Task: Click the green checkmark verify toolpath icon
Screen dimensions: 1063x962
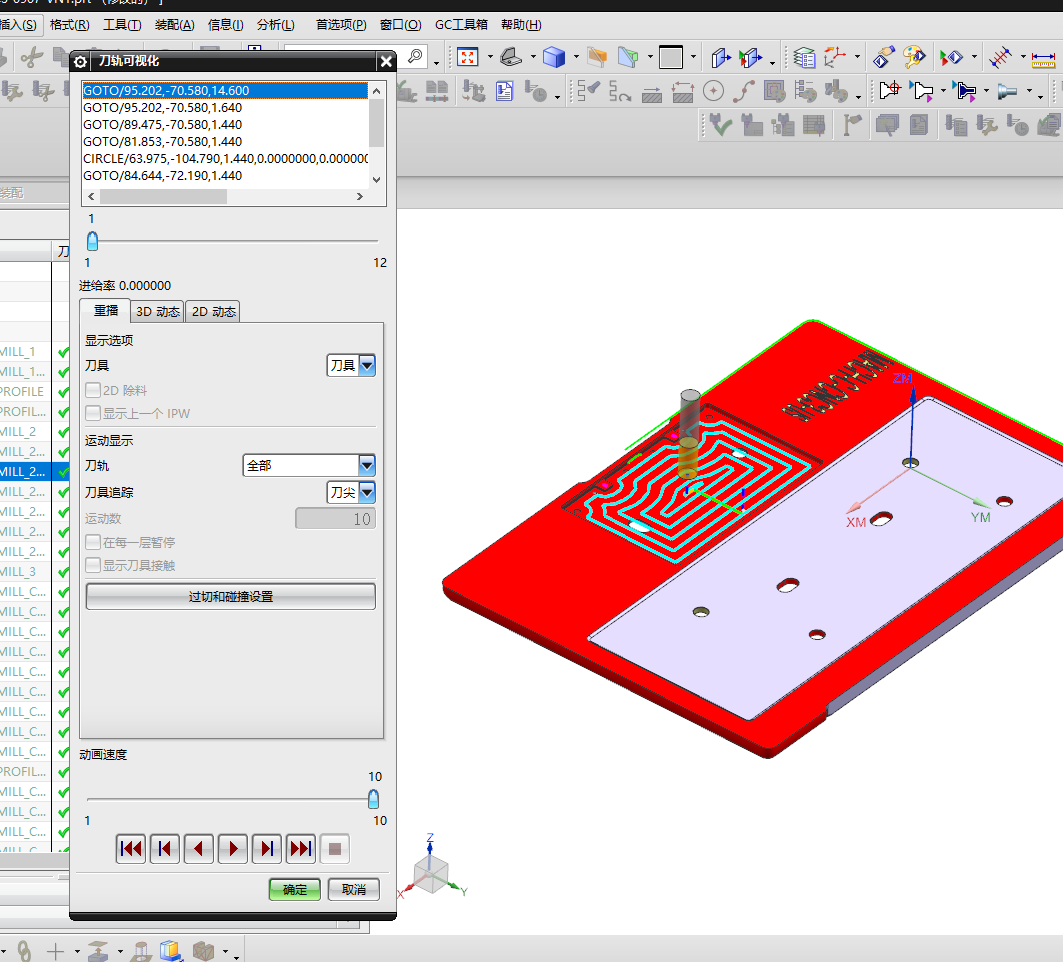Action: coord(720,125)
